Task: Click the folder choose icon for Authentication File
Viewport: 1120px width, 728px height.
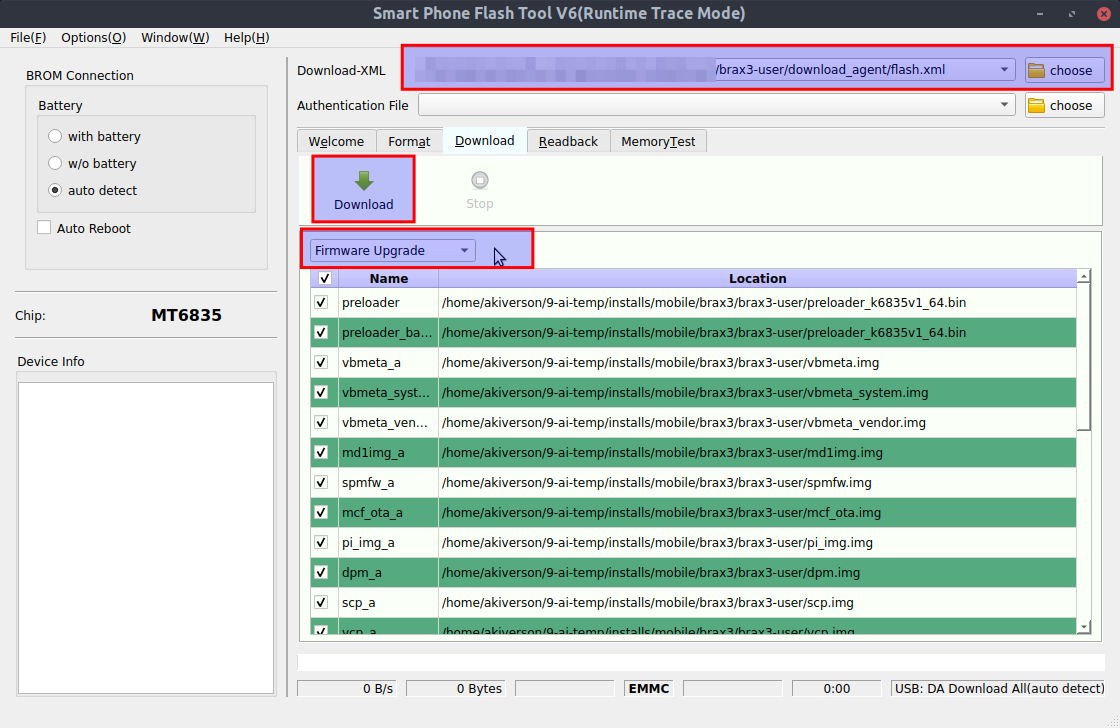Action: (1037, 105)
